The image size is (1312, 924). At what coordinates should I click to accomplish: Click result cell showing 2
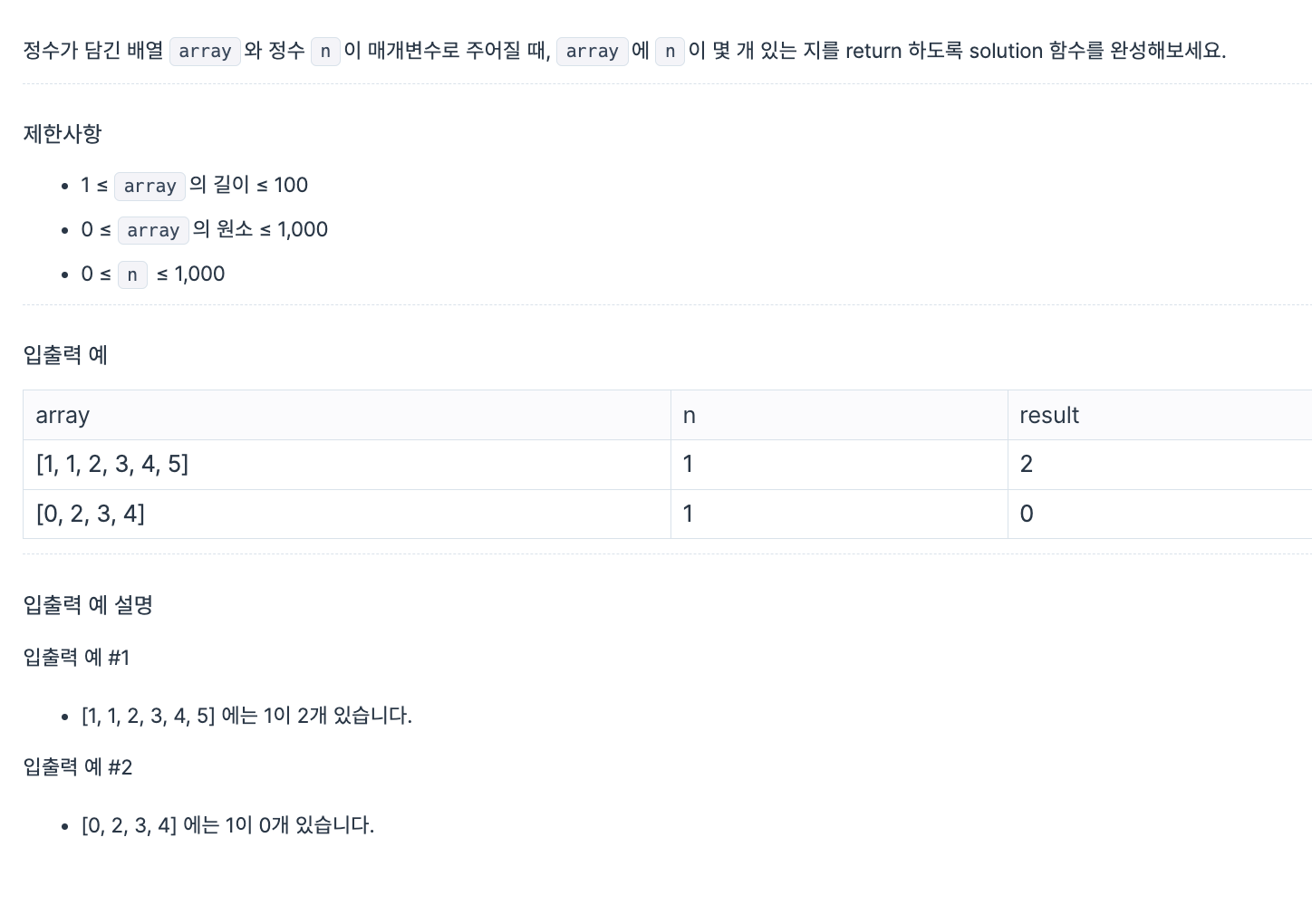tap(1160, 465)
